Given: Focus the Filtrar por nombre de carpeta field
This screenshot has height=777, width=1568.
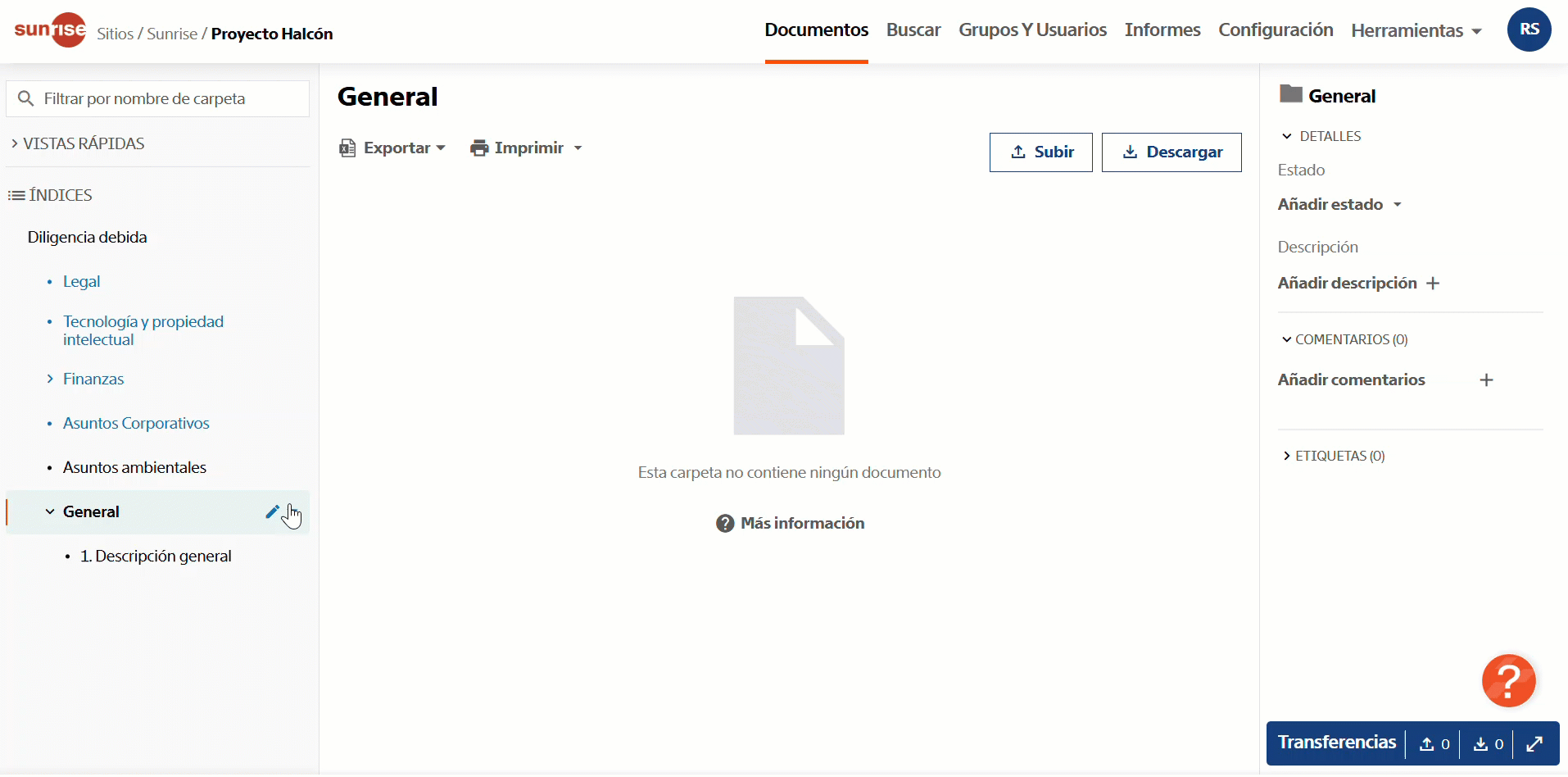Looking at the screenshot, I should pos(158,98).
